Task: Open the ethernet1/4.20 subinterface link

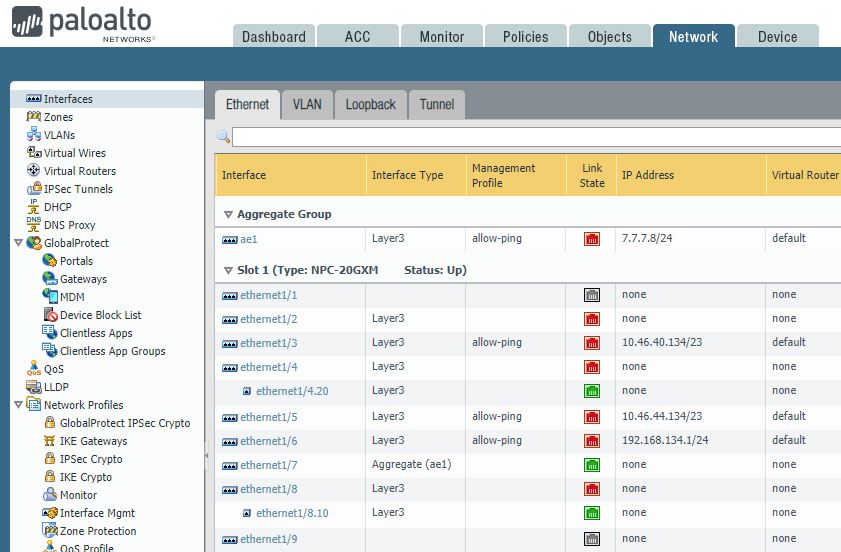Action: click(292, 391)
